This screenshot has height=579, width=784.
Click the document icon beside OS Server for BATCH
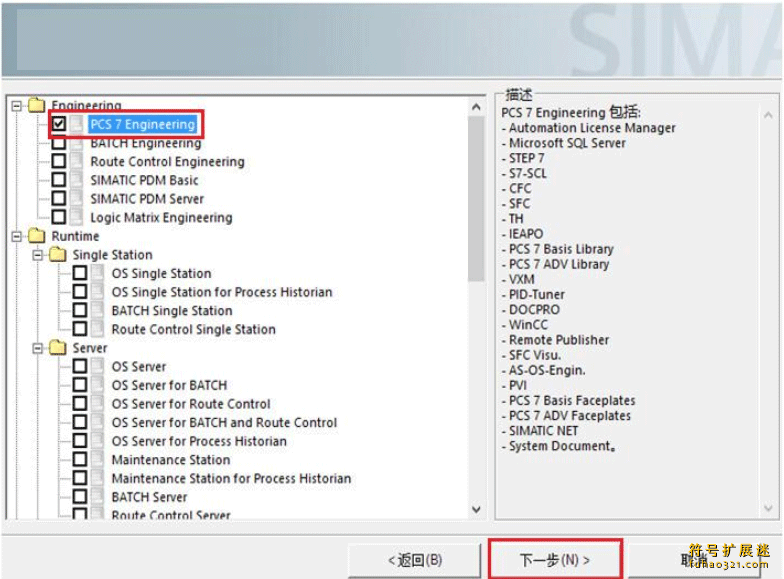point(98,385)
